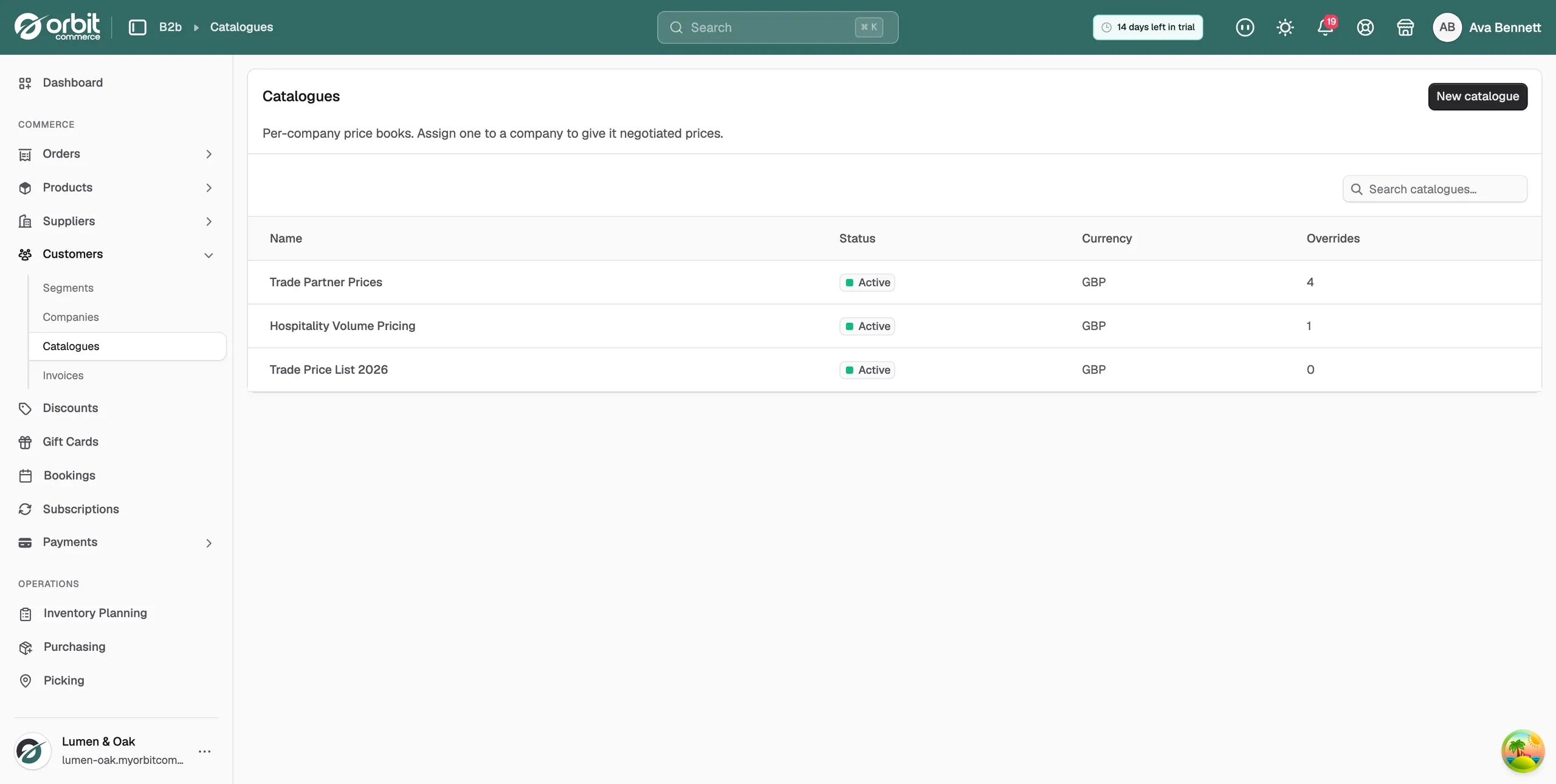
Task: Open notifications bell with 19 badge
Action: click(x=1326, y=27)
